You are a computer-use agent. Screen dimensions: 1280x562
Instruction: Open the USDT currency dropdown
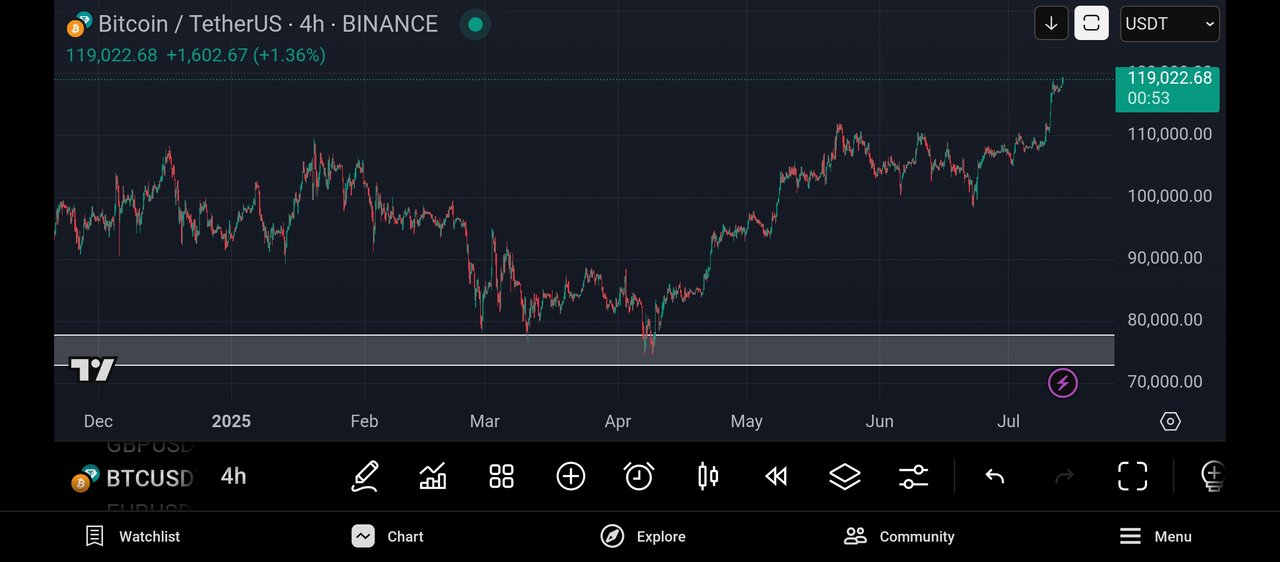[x=1169, y=23]
